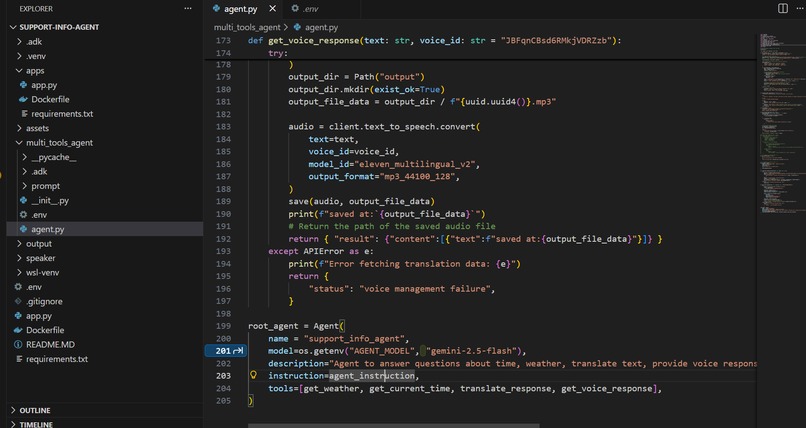The height and width of the screenshot is (428, 806).
Task: Click the "mp3_44100_128" output format string
Action: pos(417,176)
